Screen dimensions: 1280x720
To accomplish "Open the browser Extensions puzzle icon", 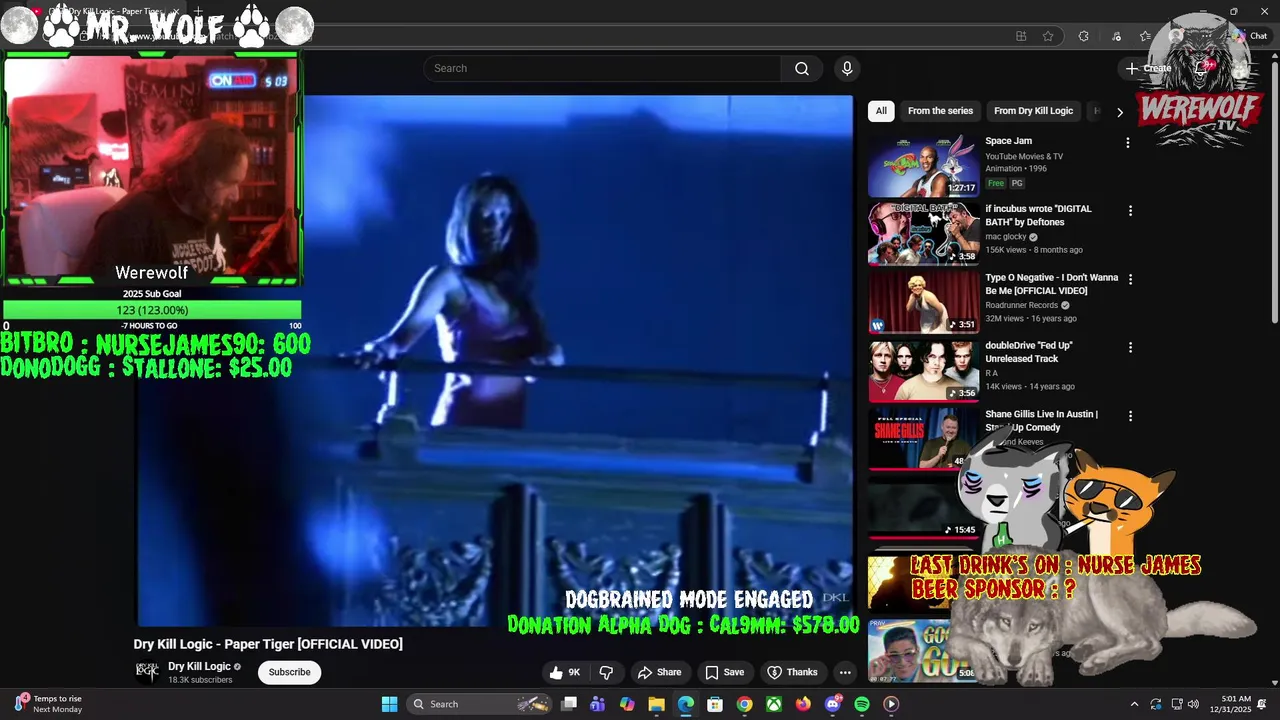I will tap(1083, 36).
